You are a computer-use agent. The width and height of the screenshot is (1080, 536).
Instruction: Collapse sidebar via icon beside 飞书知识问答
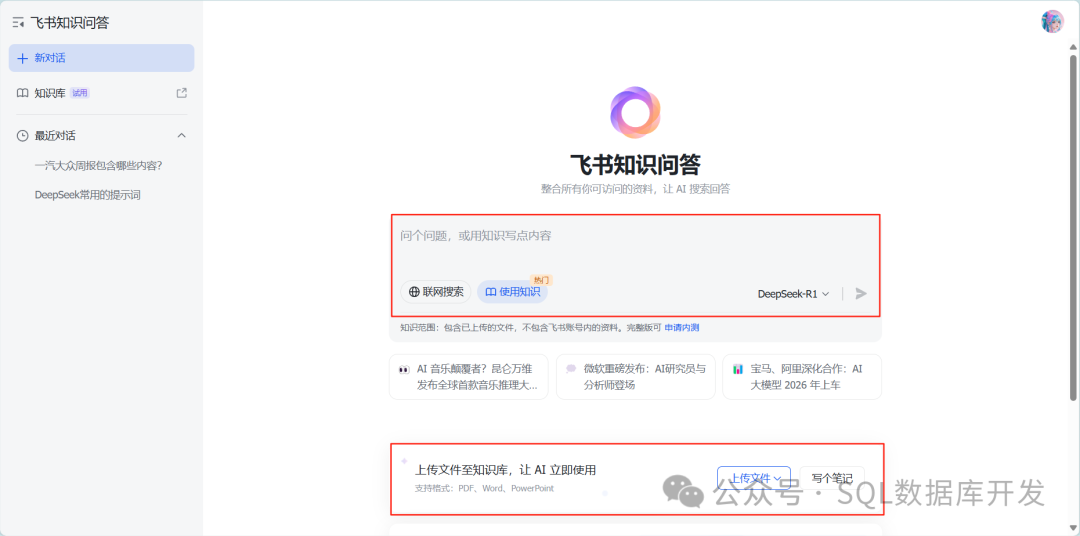(19, 23)
